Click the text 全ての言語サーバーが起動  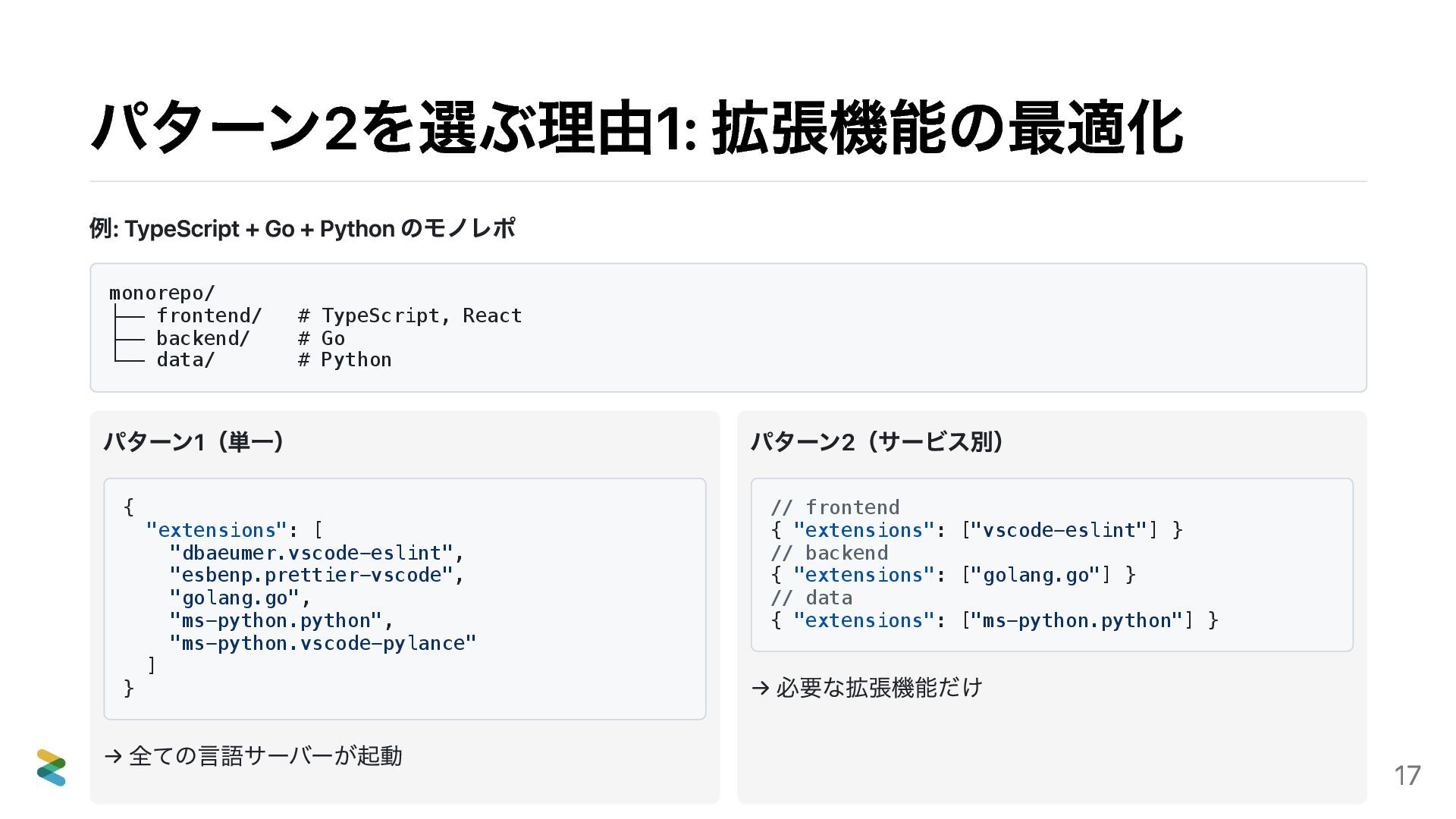pyautogui.click(x=265, y=756)
